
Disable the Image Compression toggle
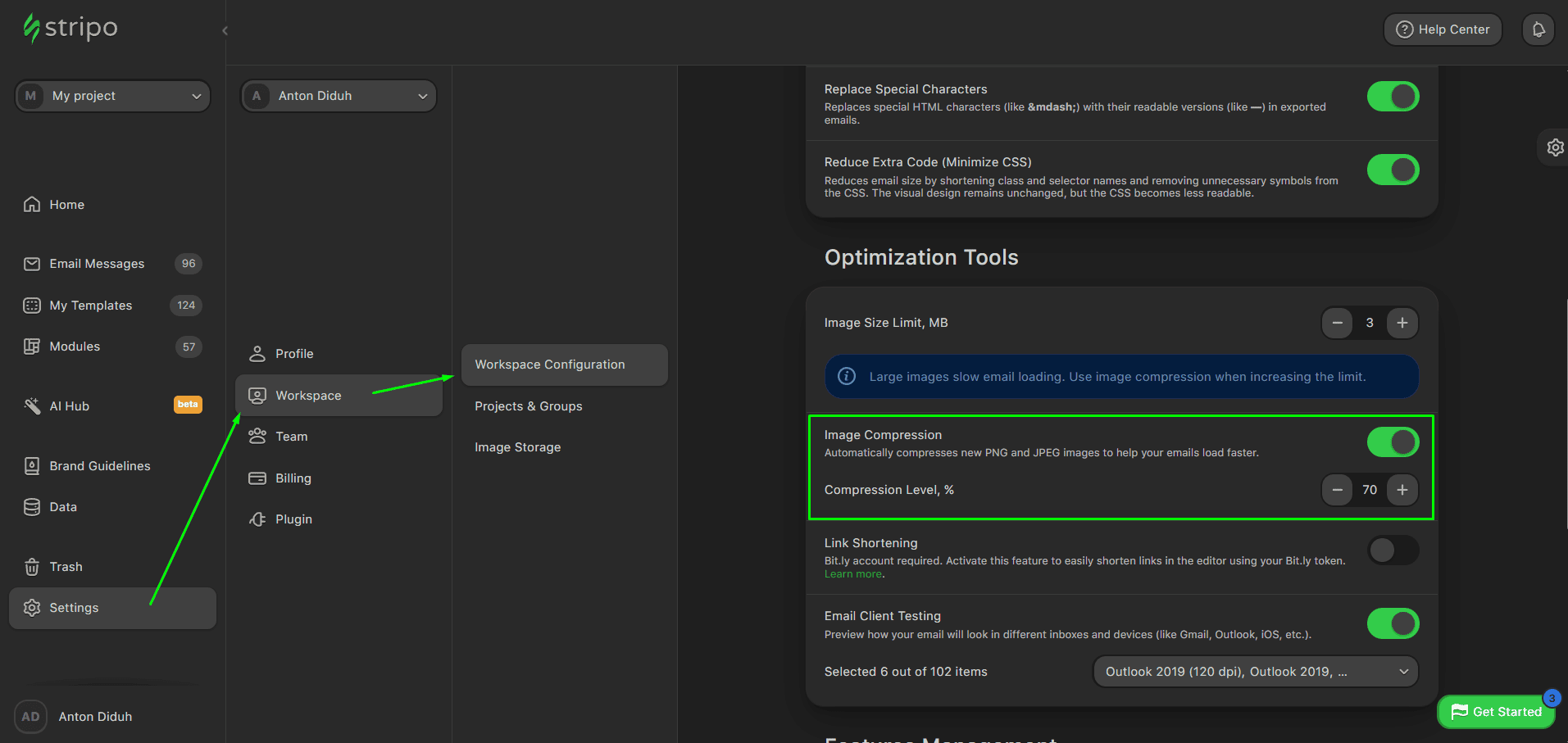(x=1393, y=442)
